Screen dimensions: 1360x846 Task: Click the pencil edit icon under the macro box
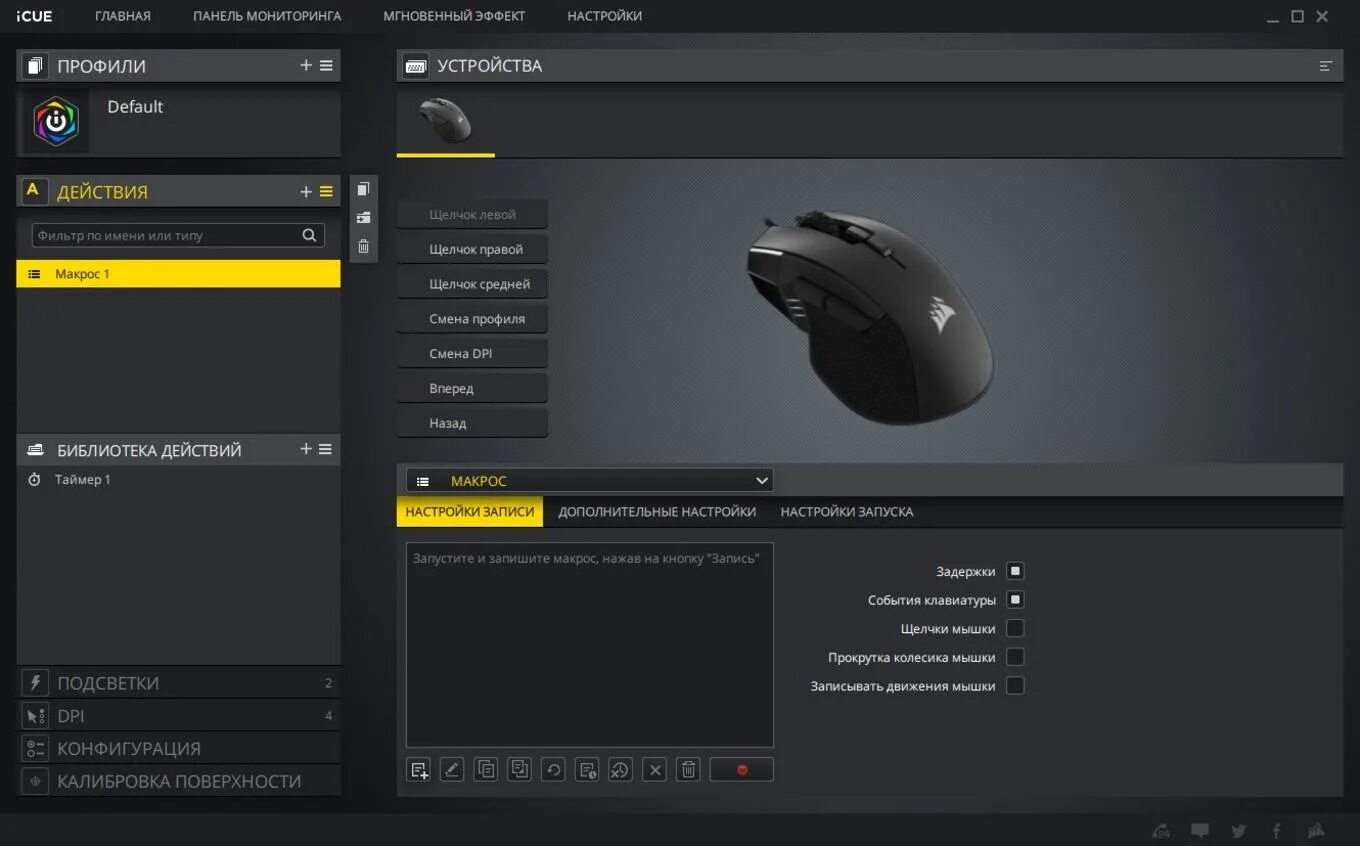(x=452, y=770)
